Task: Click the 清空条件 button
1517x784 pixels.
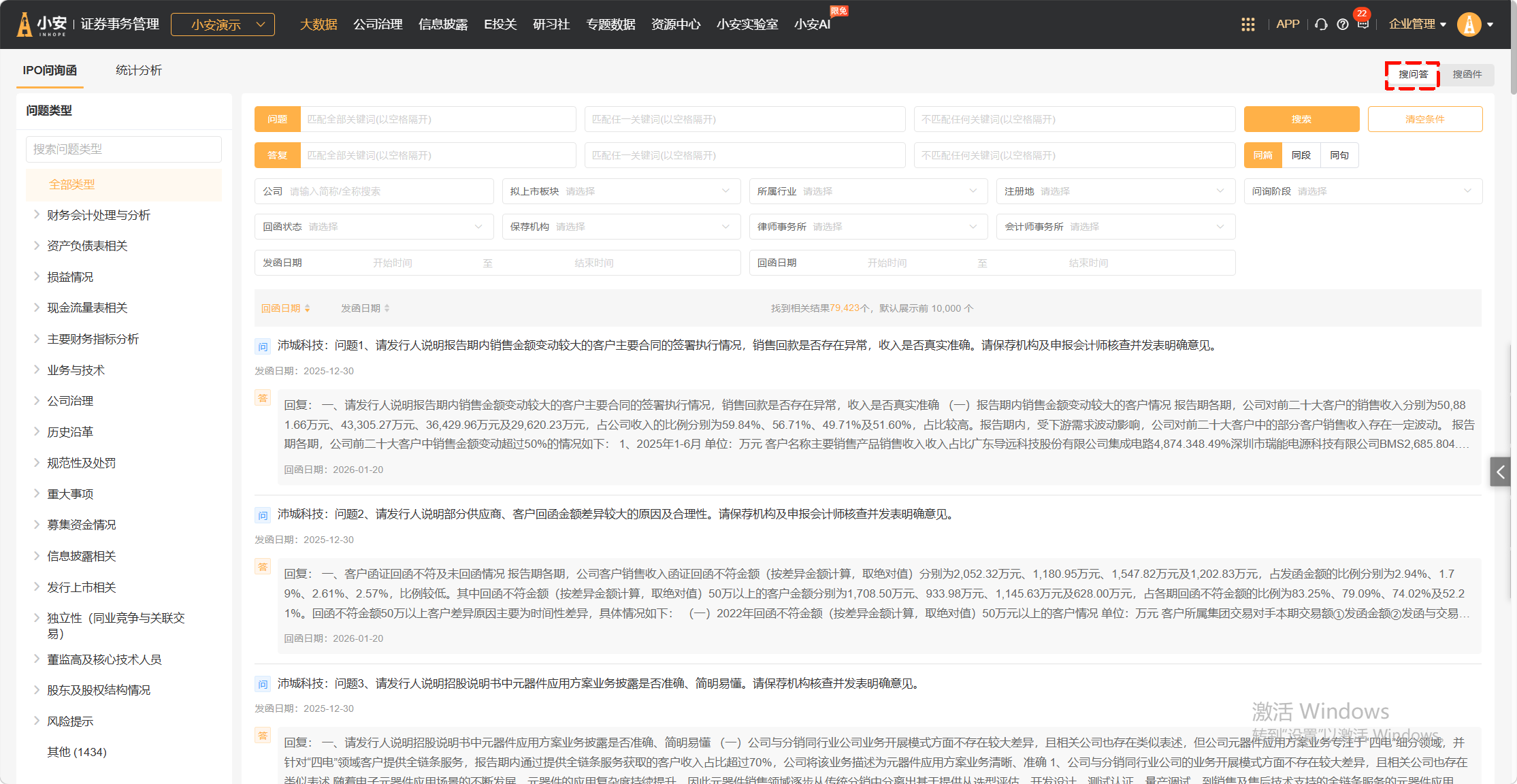Action: 1424,119
